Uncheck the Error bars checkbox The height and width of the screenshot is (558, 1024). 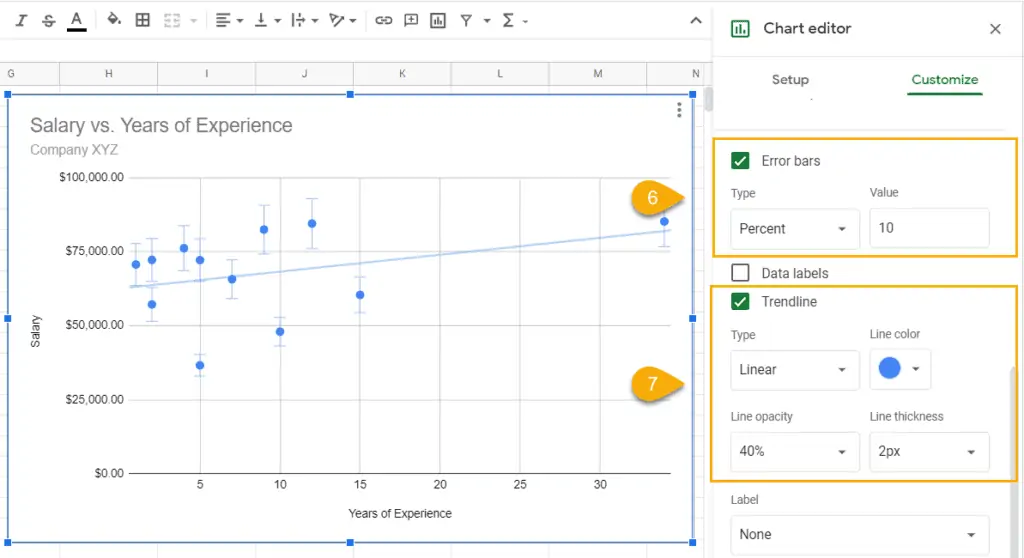[x=741, y=161]
